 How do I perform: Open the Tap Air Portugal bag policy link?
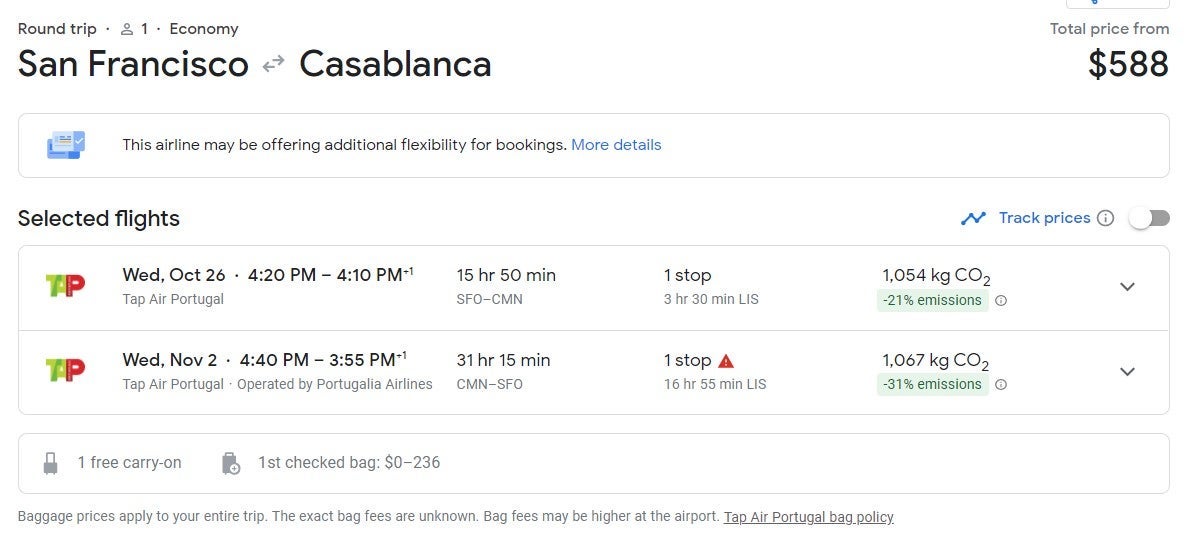pyautogui.click(x=808, y=517)
